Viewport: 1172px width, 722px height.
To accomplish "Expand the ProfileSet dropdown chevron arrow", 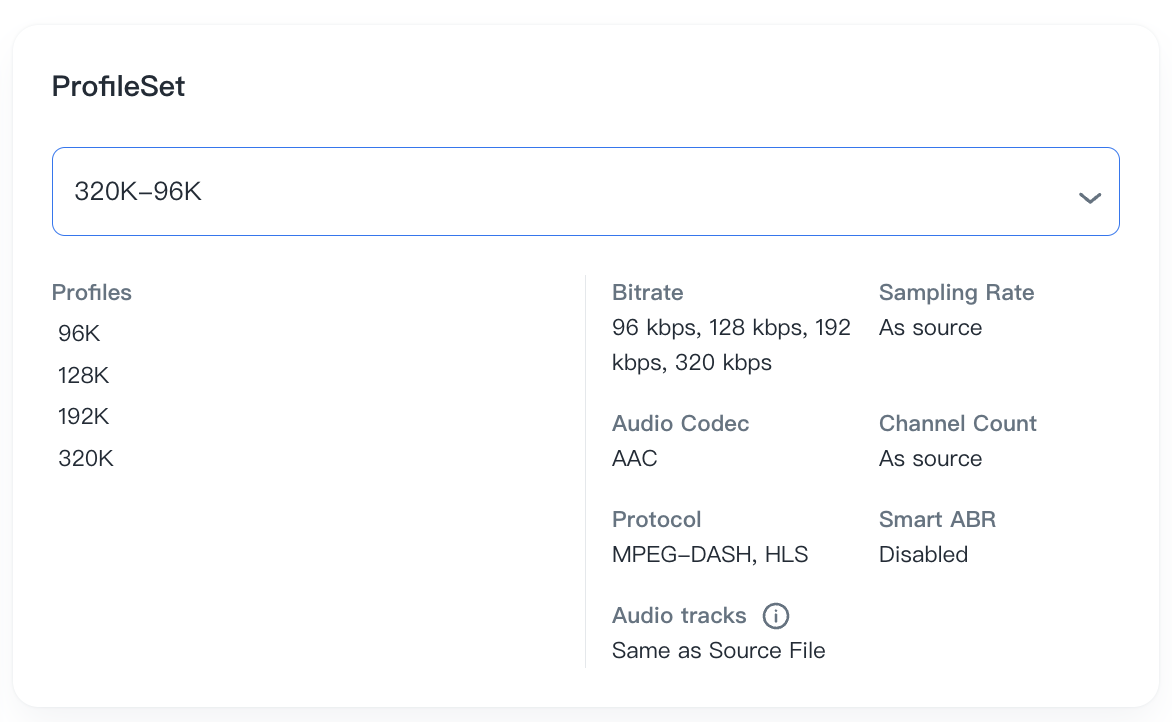I will point(1089,197).
